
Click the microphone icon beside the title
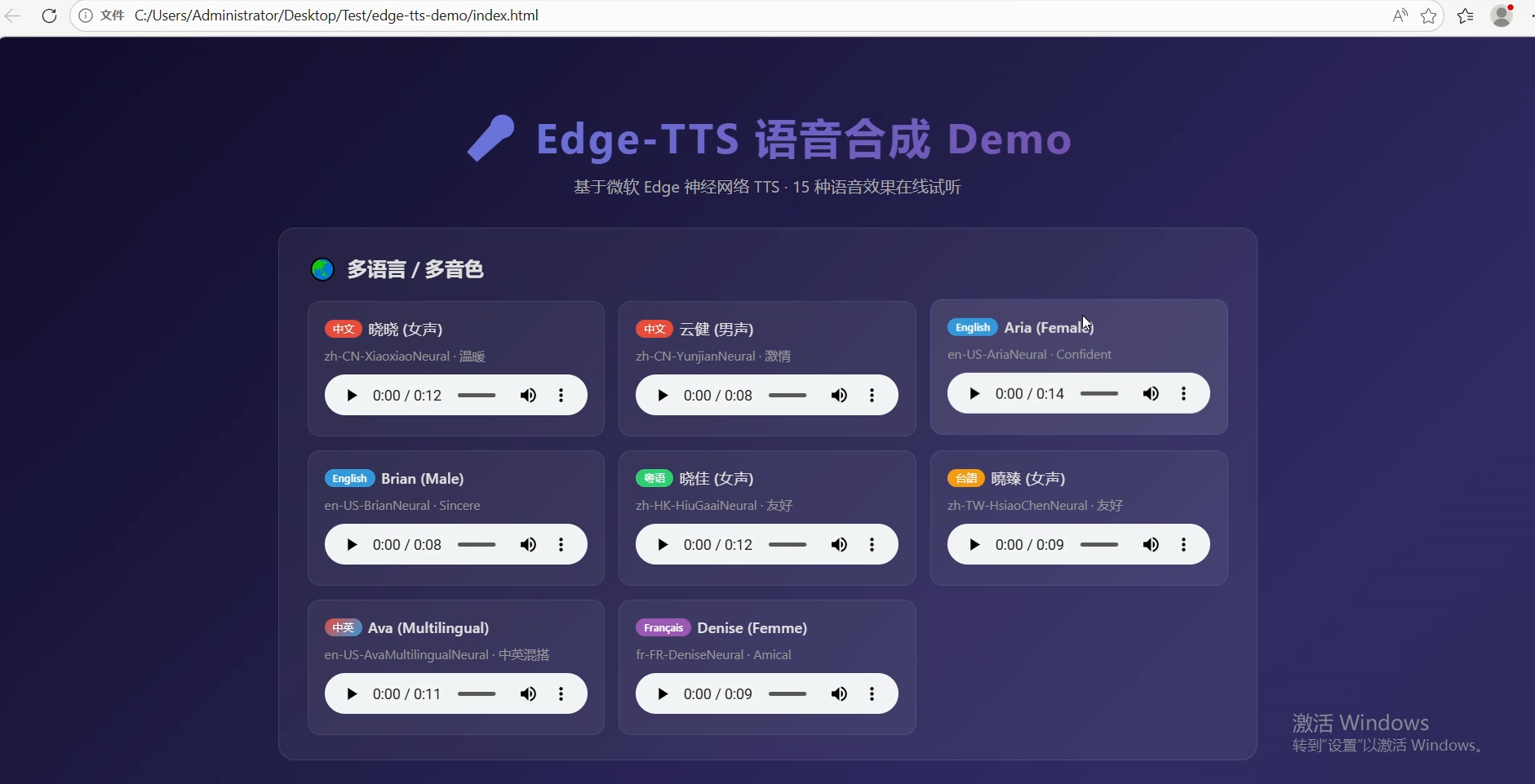tap(491, 139)
